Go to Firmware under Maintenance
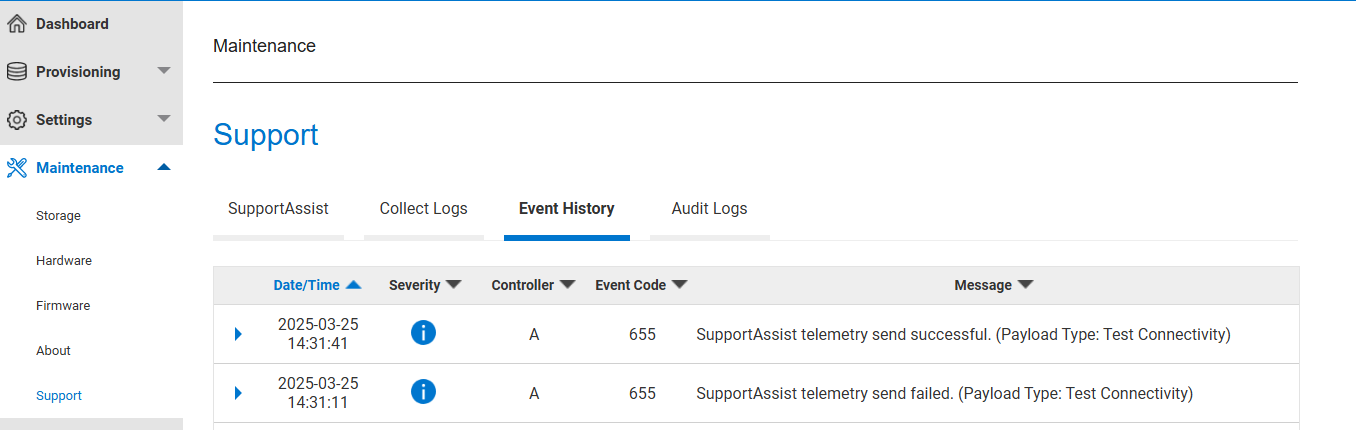 [63, 306]
